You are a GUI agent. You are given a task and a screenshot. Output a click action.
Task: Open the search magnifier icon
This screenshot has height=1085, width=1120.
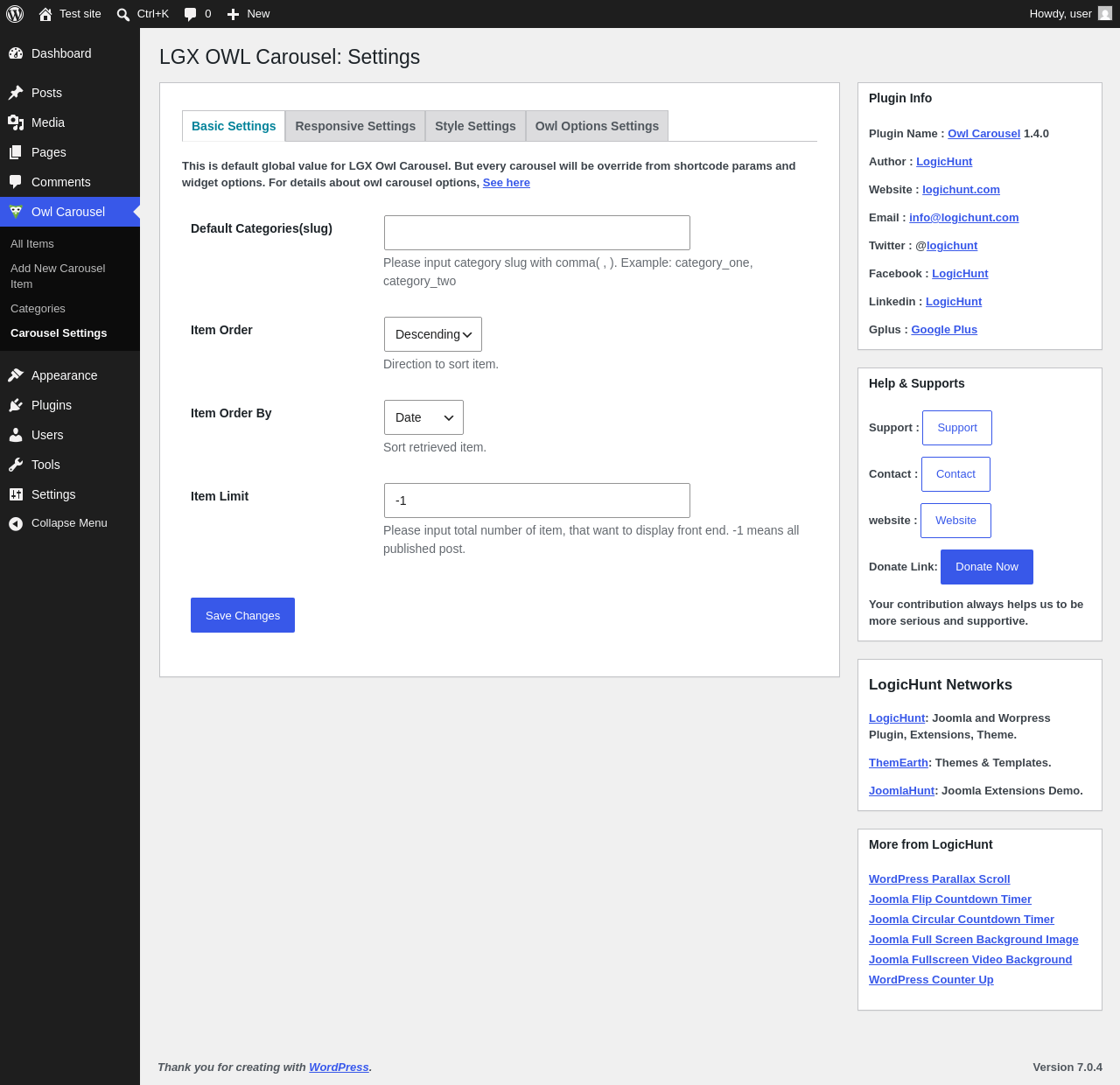pos(123,14)
